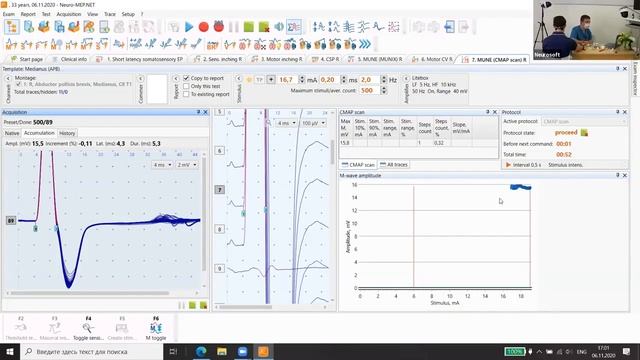The width and height of the screenshot is (640, 360).
Task: Pin the Acquisition panel
Action: [198, 112]
